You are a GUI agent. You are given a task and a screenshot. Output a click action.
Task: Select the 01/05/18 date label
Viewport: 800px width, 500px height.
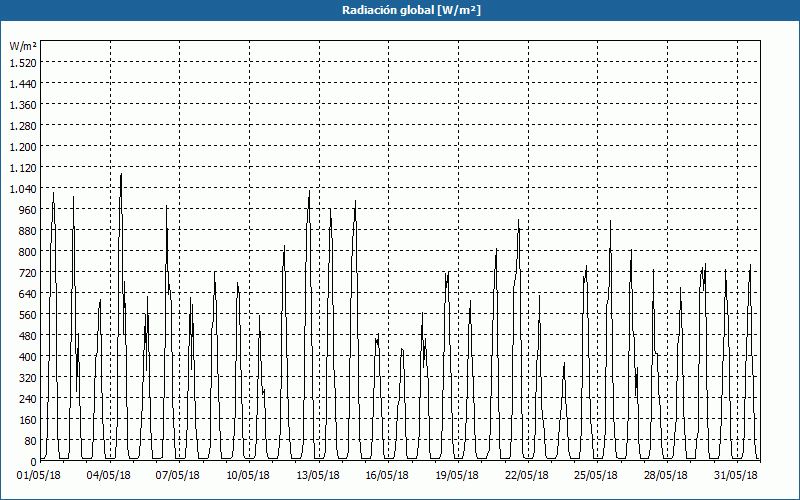[x=39, y=475]
